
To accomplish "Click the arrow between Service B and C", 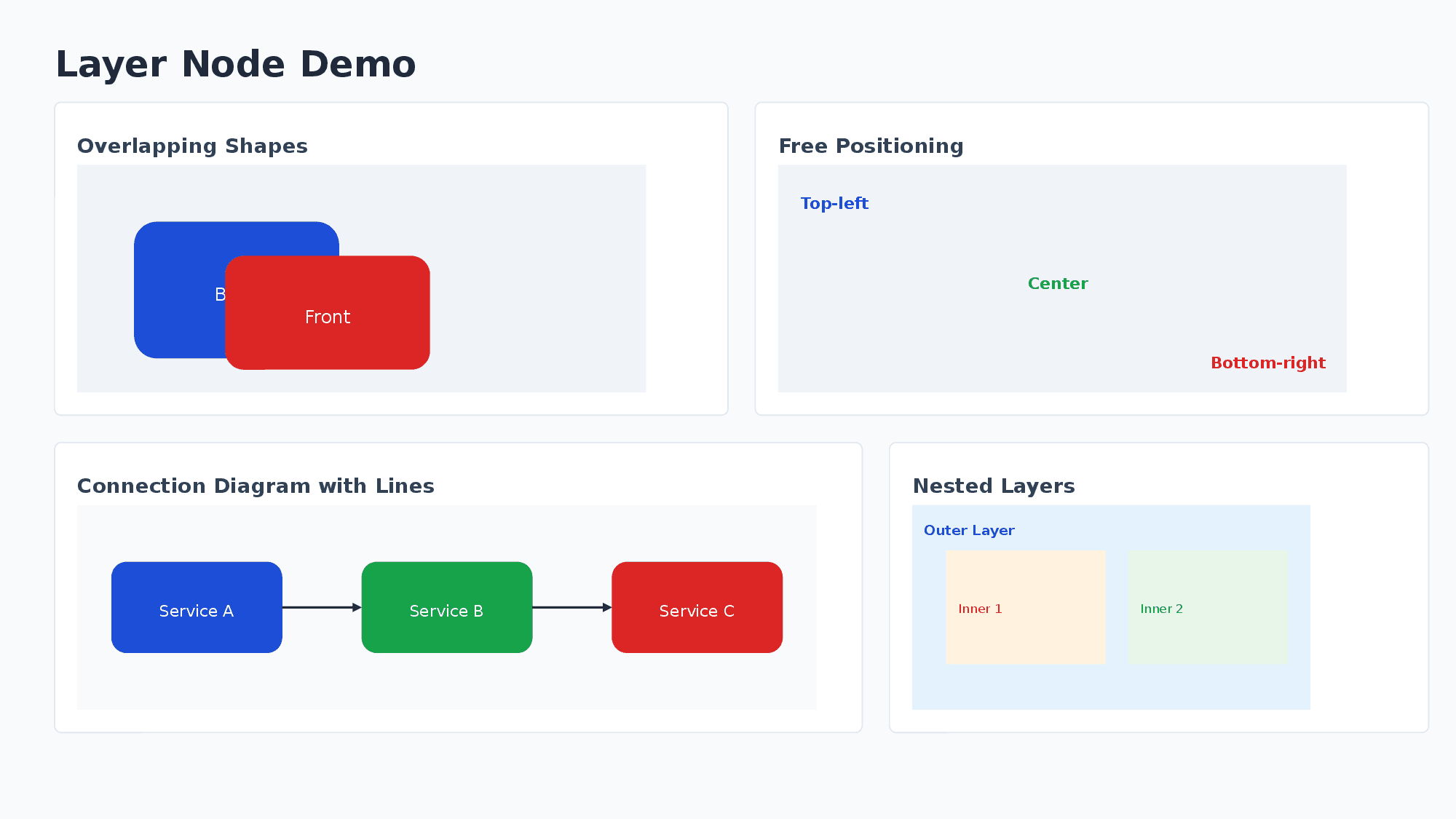I will click(571, 607).
